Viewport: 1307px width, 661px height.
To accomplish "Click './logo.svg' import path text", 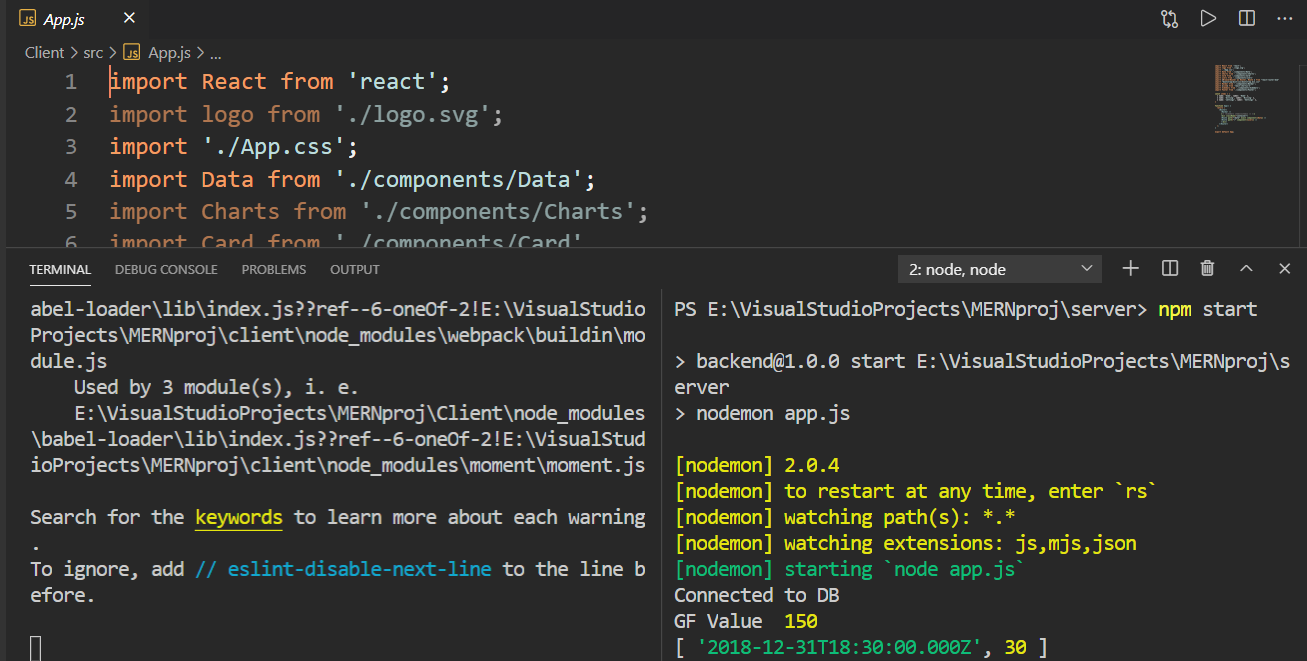I will point(413,115).
